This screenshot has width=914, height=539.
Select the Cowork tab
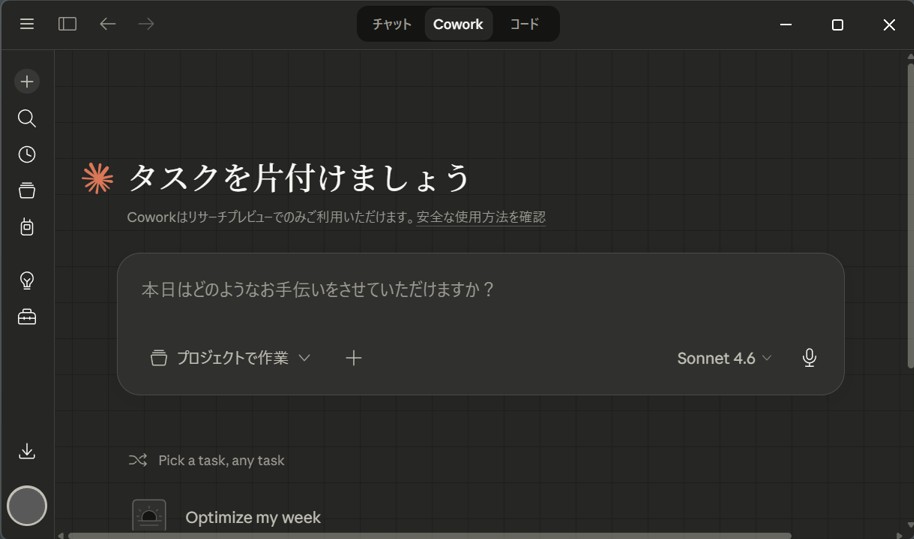[x=458, y=24]
